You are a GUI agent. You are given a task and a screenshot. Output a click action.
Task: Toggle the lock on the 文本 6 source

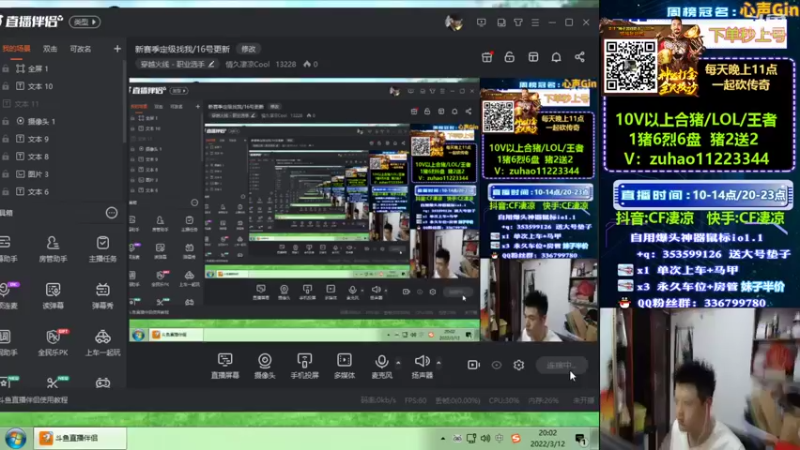click(6, 192)
